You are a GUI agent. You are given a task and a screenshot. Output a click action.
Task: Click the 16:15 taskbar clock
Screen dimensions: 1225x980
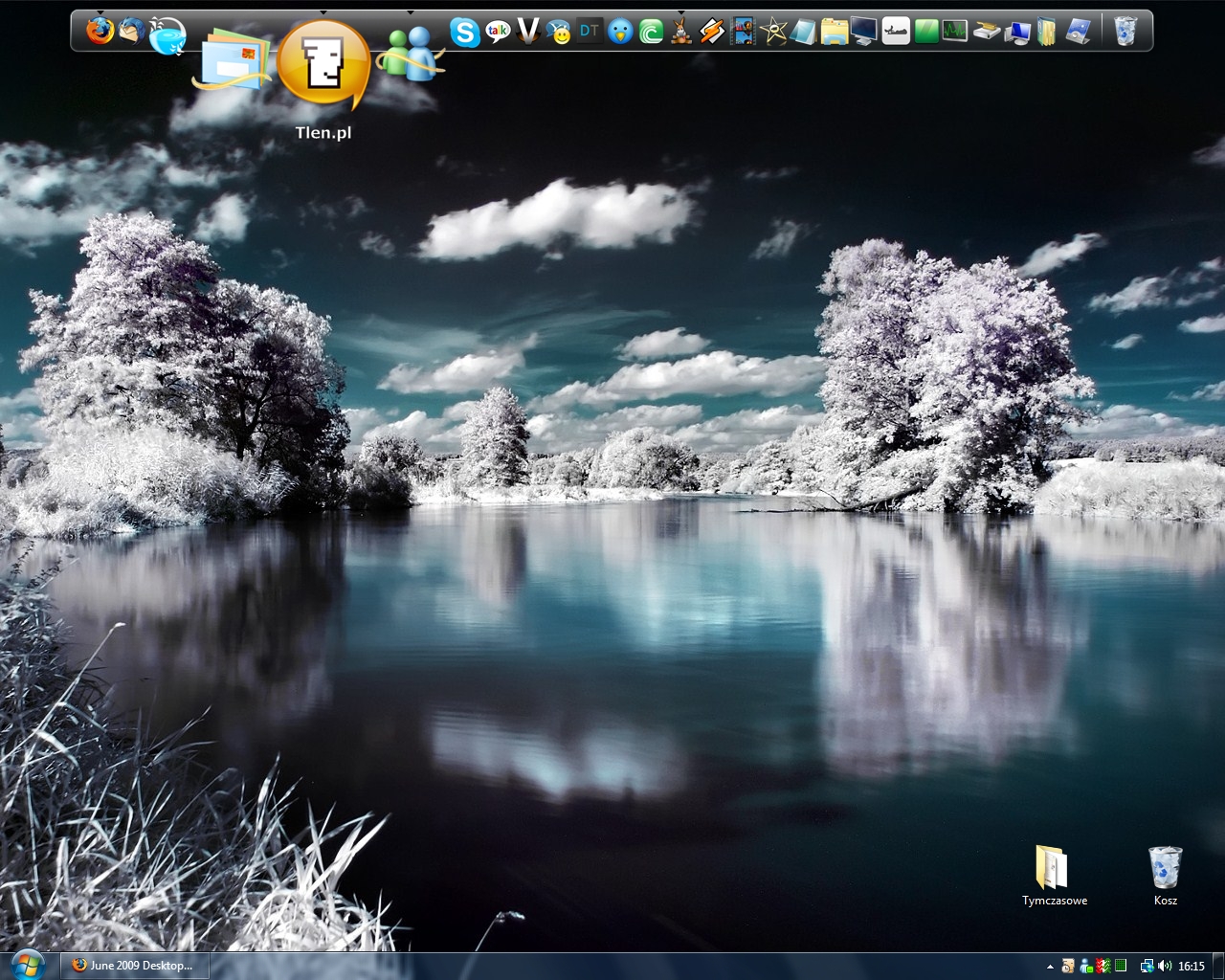(1192, 967)
